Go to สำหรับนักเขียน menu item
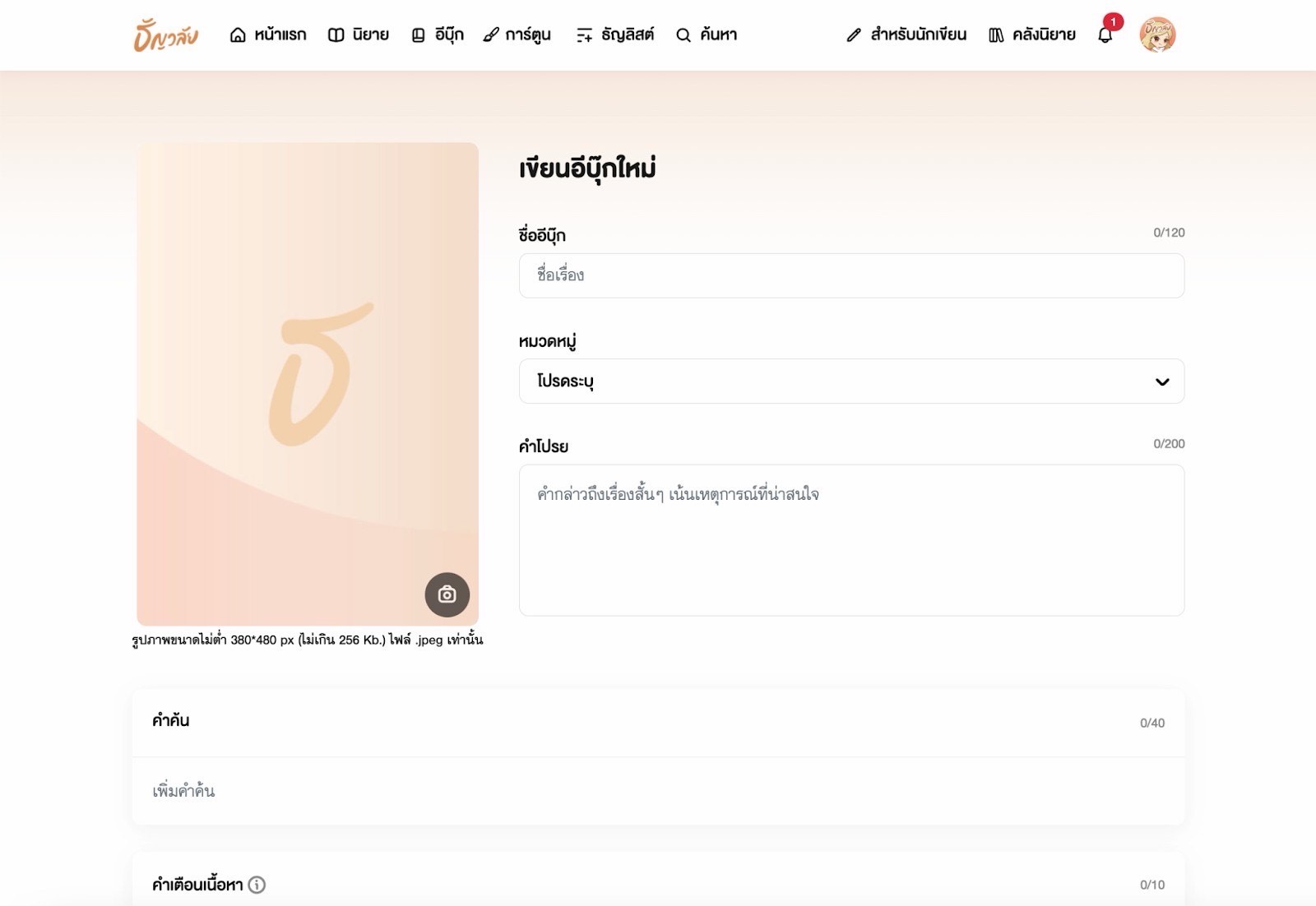This screenshot has width=1316, height=906. coord(906,35)
